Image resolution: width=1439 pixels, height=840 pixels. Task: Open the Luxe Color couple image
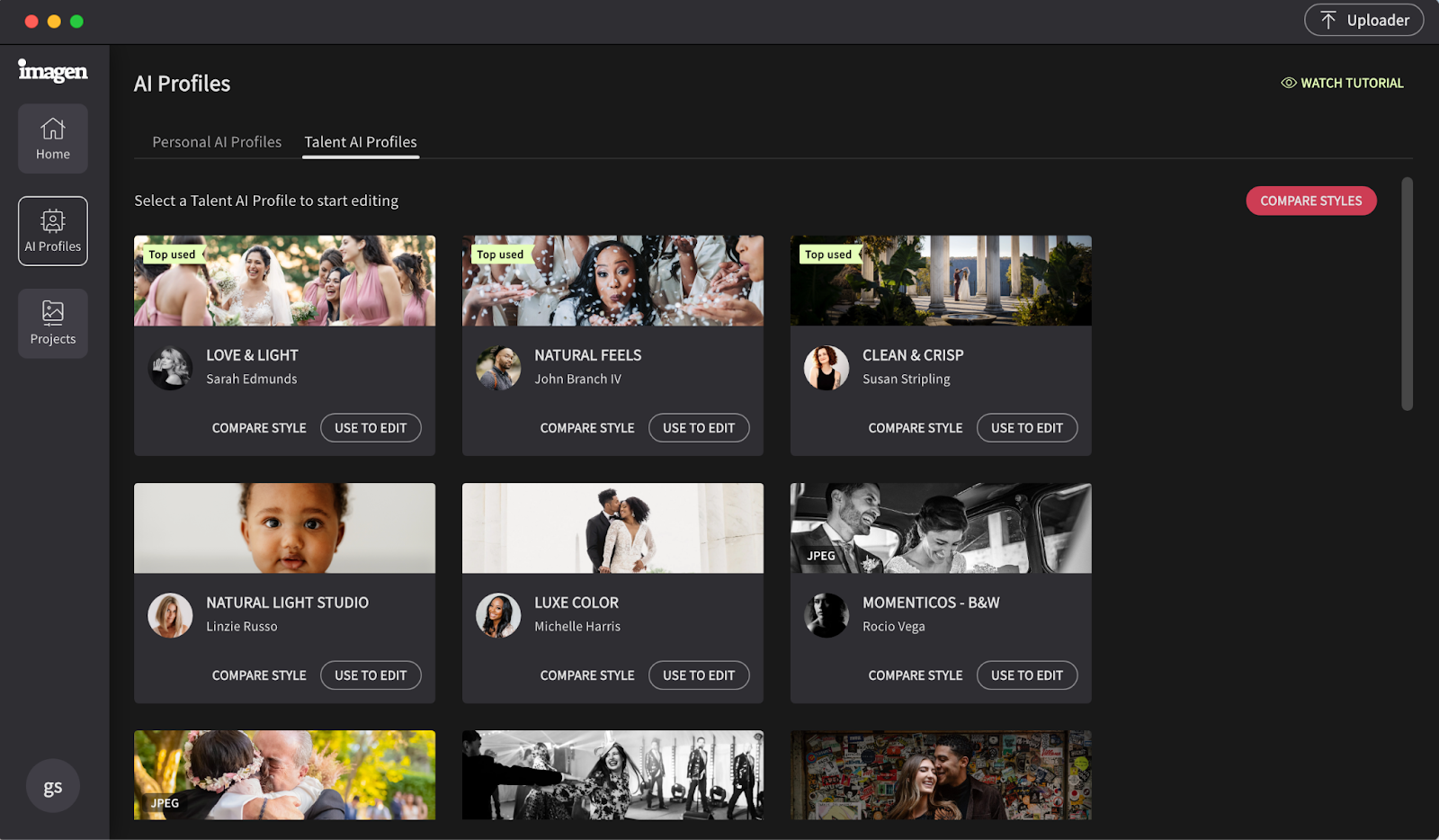pyautogui.click(x=612, y=528)
